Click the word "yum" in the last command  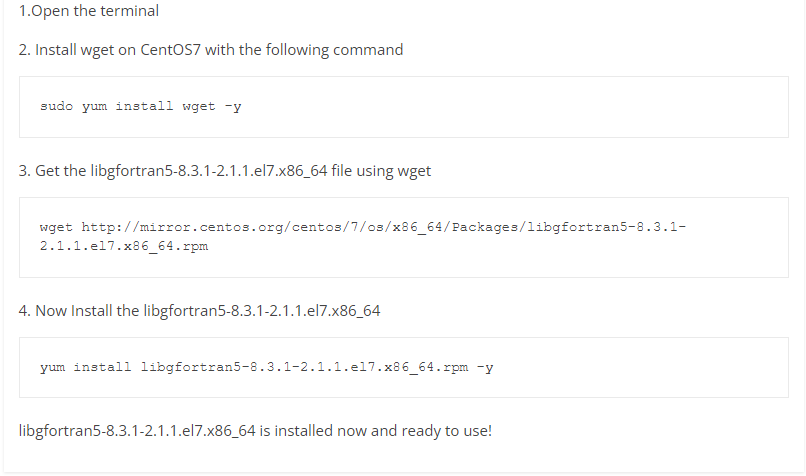point(52,368)
